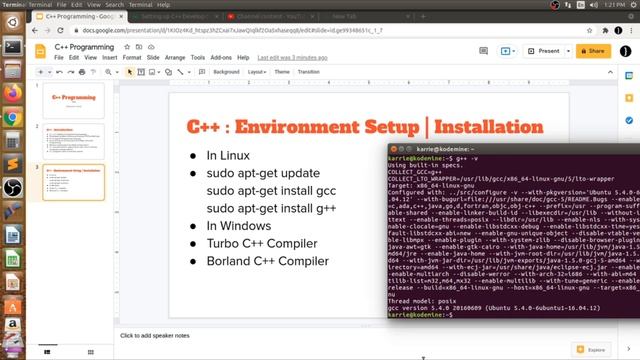Click the present to meeting button
Image resolution: width=640 pixels, height=360 pixels.
508,51
